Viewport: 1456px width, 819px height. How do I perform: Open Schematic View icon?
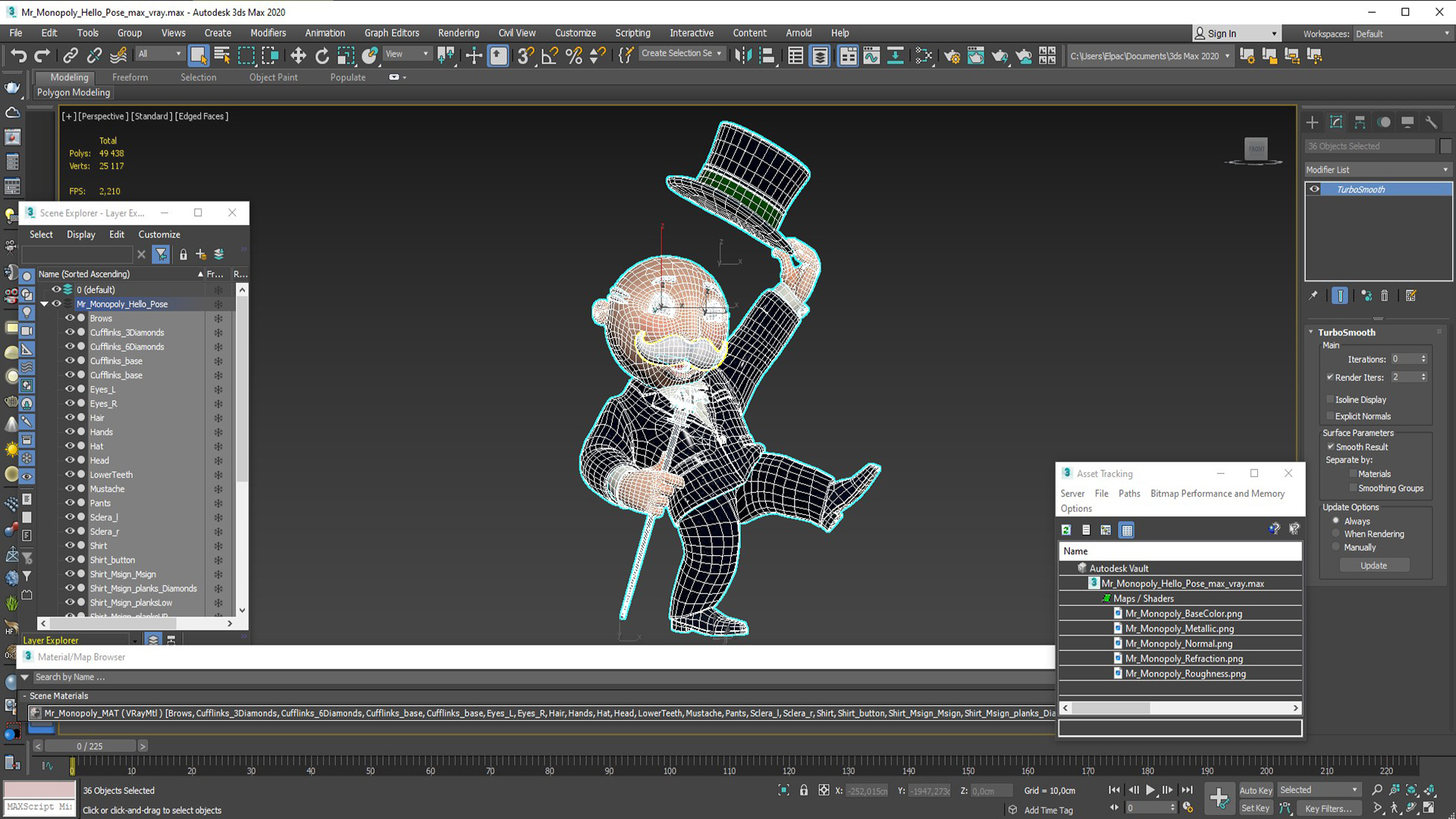896,55
